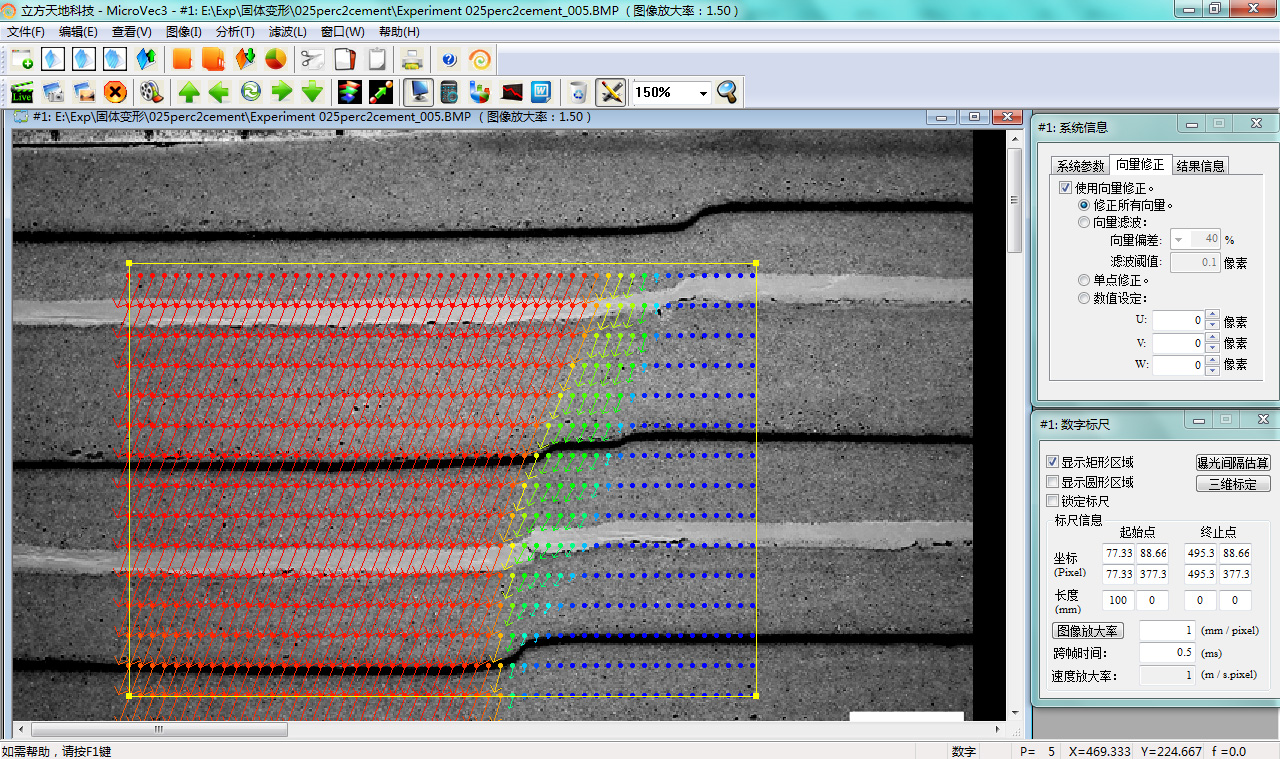Viewport: 1280px width, 759px height.
Task: Open the 查看(V) menu
Action: (x=131, y=32)
